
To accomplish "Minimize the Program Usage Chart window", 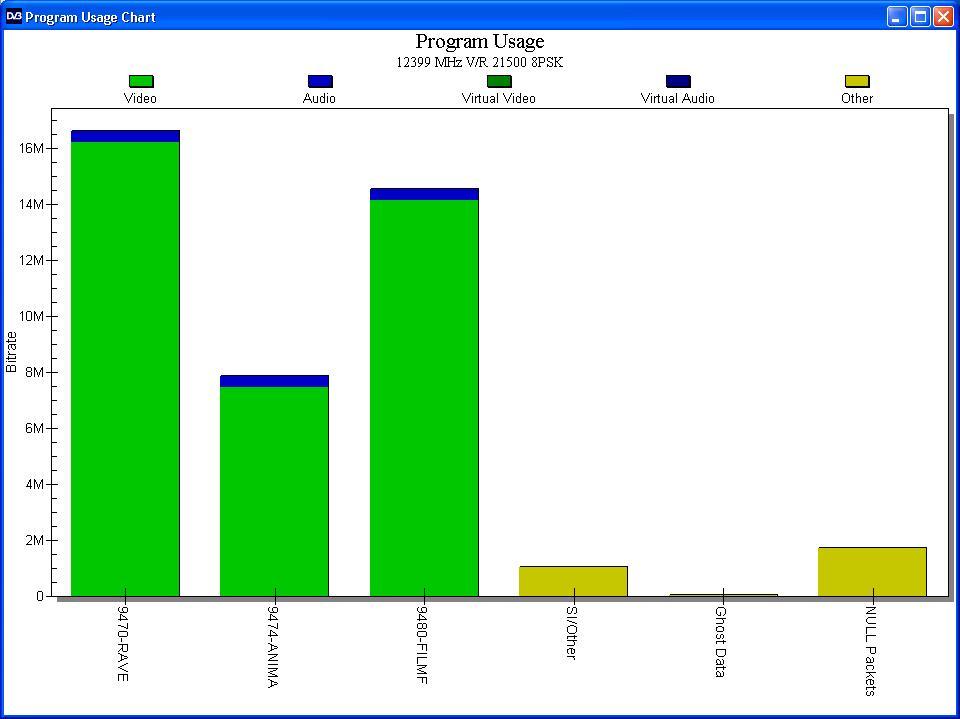I will pyautogui.click(x=897, y=17).
